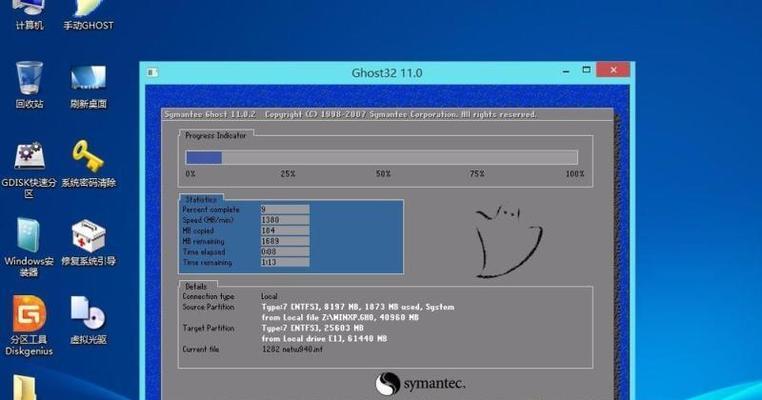This screenshot has height=400, width=762.
Task: Click the 100% progress scale label
Action: pyautogui.click(x=575, y=174)
